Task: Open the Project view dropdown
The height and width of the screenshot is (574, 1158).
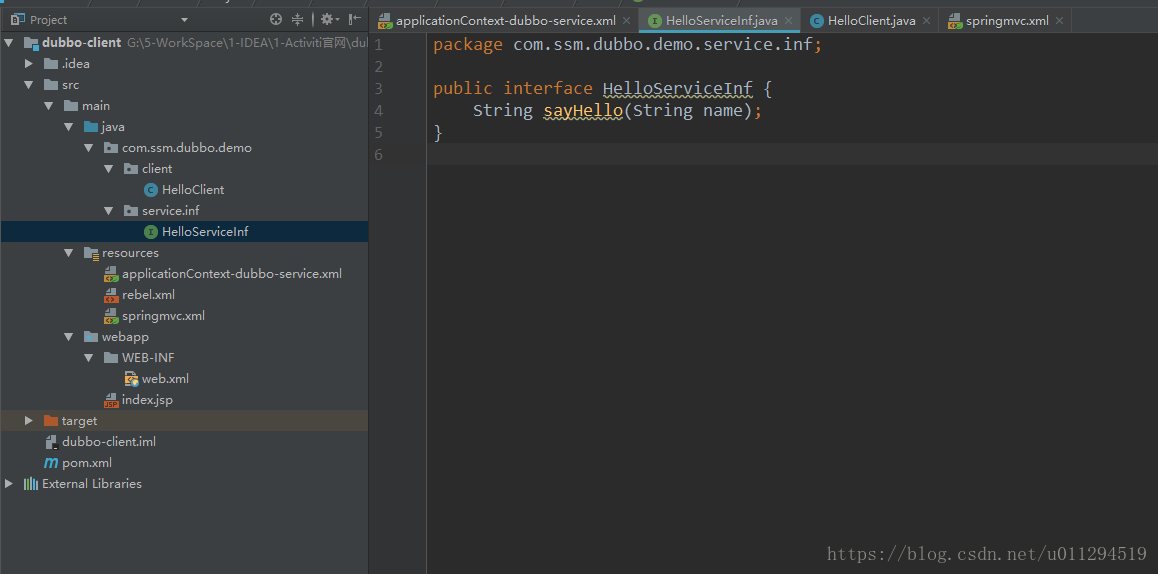Action: (x=185, y=20)
